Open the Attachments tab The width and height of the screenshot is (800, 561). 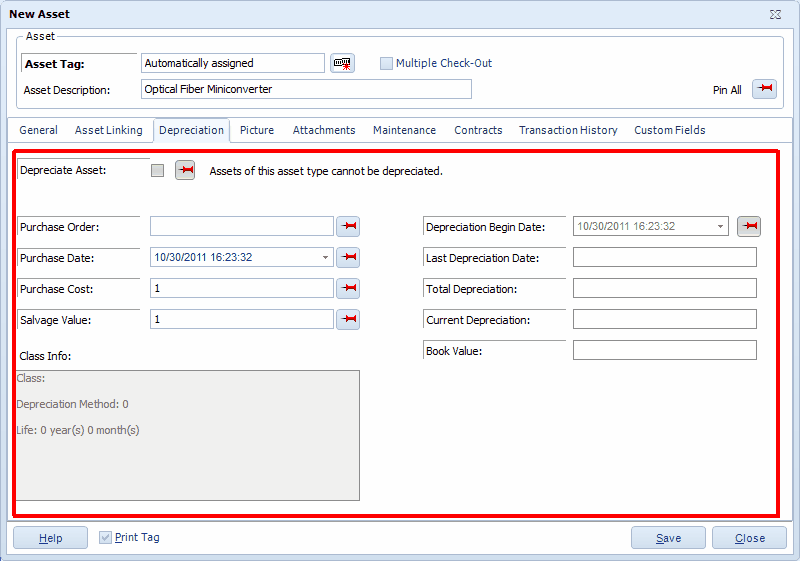click(324, 130)
